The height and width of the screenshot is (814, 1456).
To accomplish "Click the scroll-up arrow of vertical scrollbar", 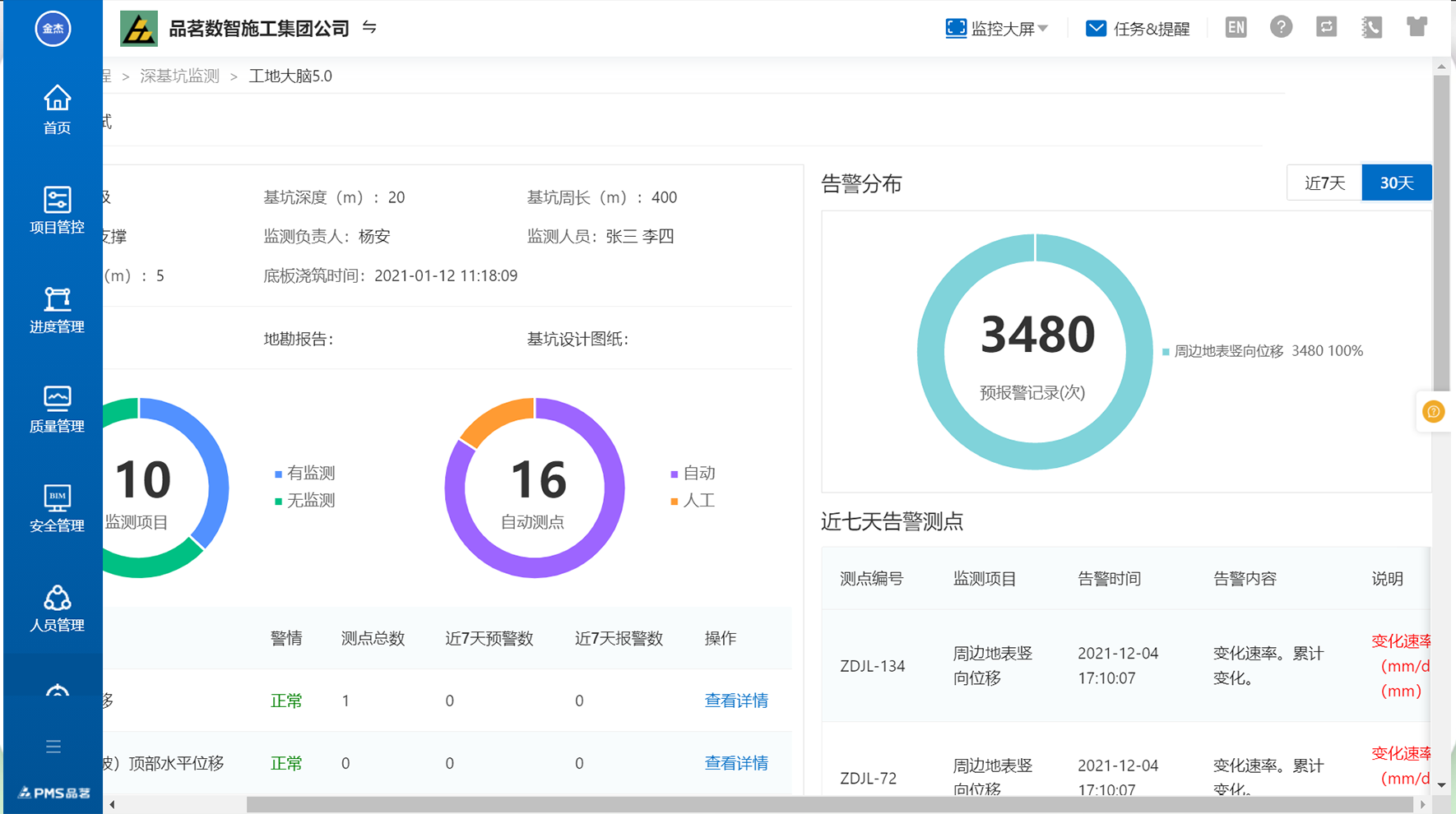I will click(x=1441, y=66).
